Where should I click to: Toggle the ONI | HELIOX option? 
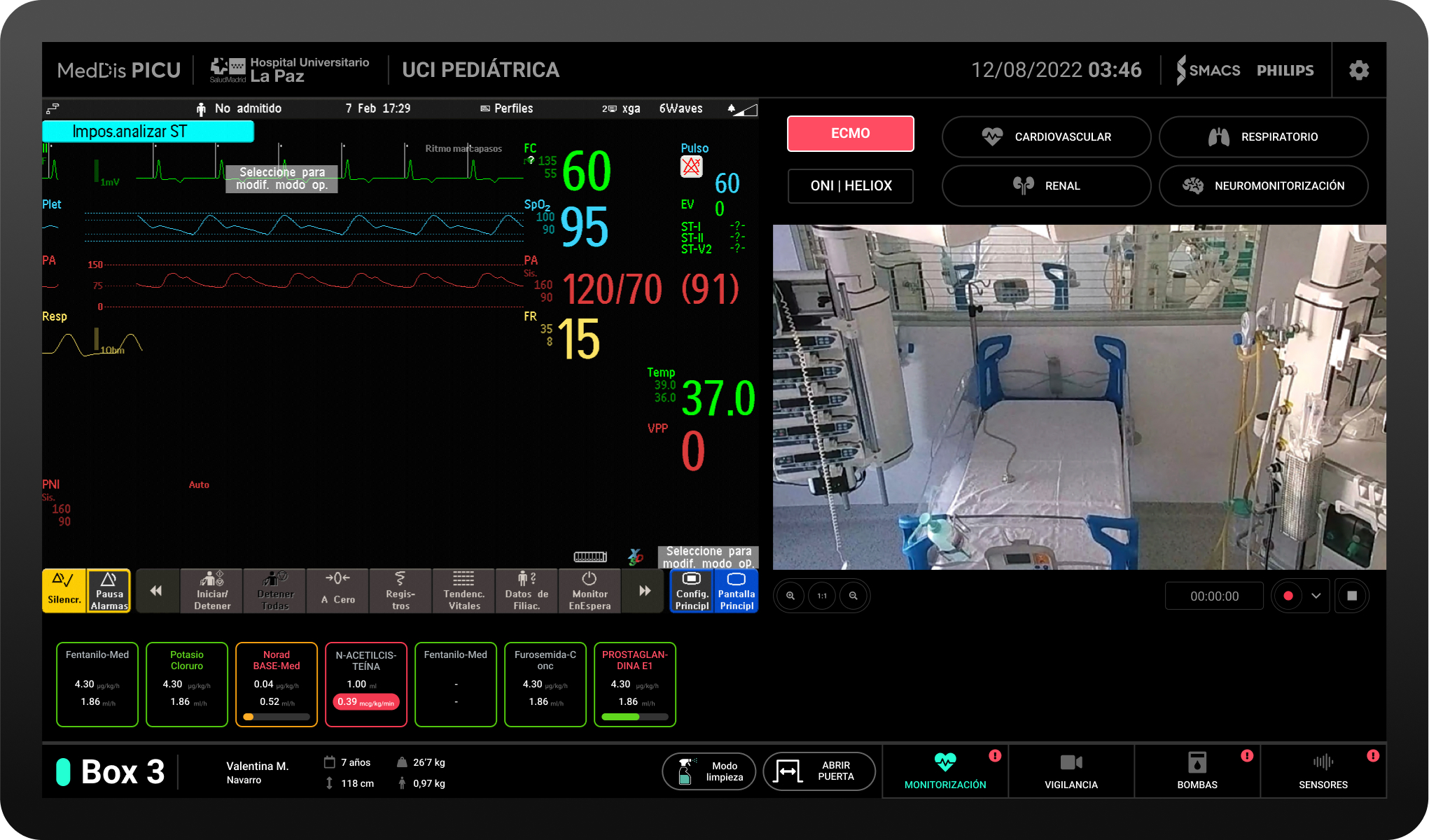click(x=850, y=185)
